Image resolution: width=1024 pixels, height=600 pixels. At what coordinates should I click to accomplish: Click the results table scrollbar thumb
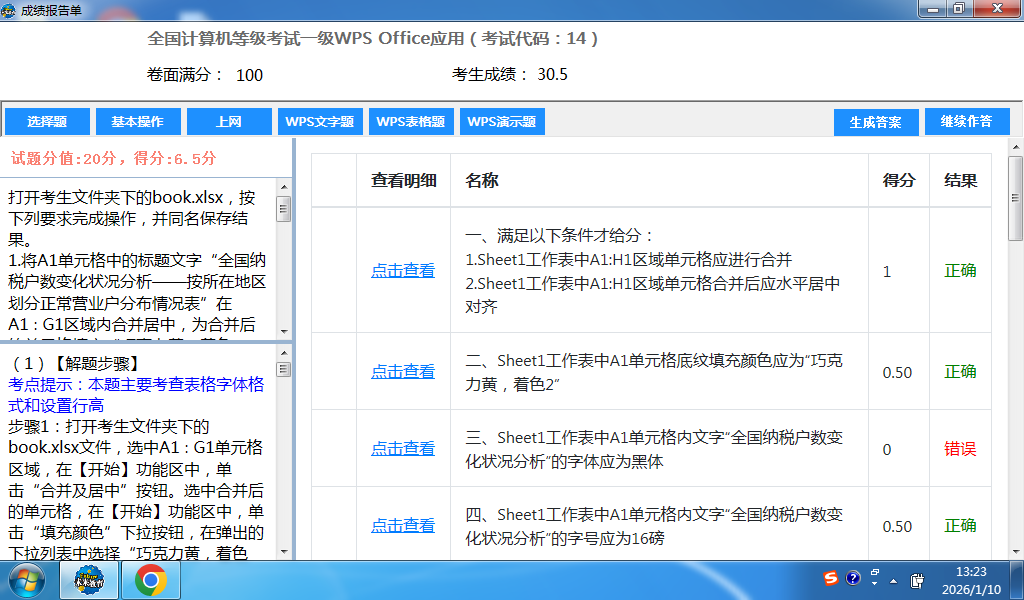[x=1016, y=198]
